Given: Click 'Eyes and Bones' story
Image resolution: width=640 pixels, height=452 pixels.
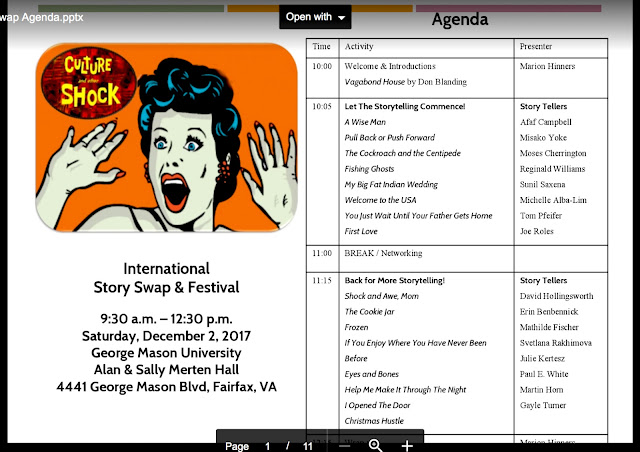Looking at the screenshot, I should pyautogui.click(x=371, y=374).
